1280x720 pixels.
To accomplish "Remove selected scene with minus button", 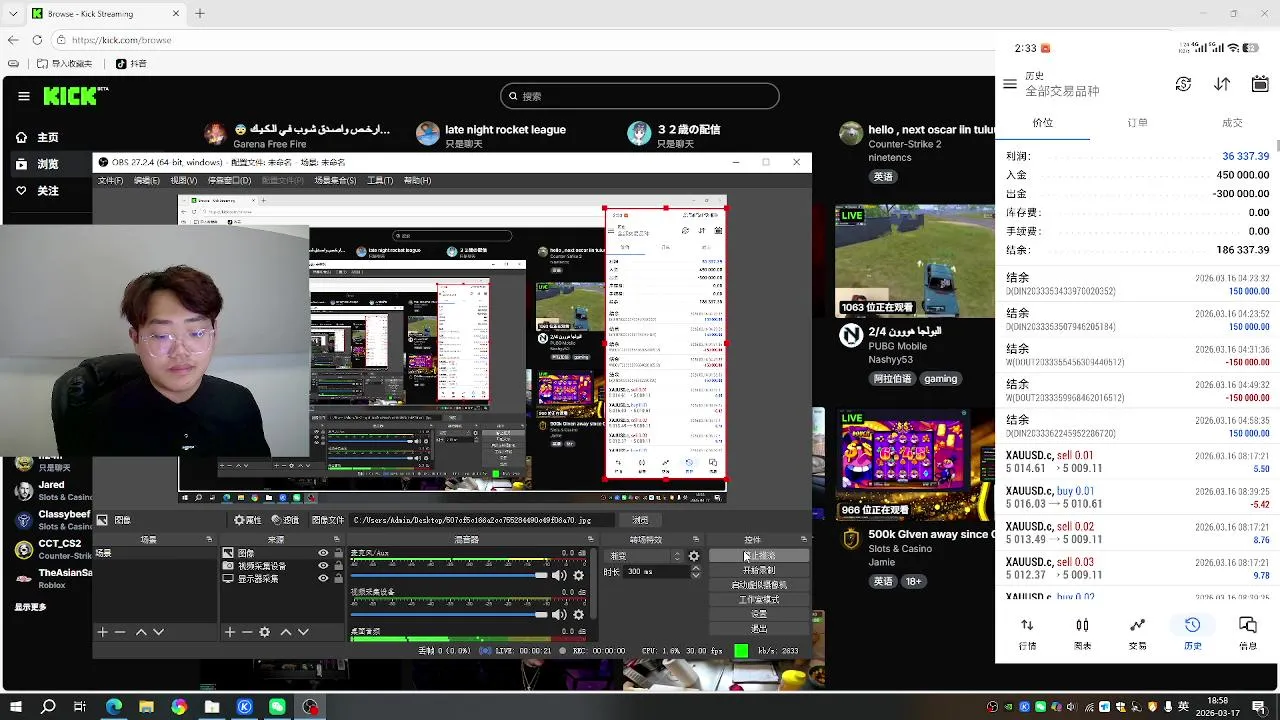I will coord(120,632).
